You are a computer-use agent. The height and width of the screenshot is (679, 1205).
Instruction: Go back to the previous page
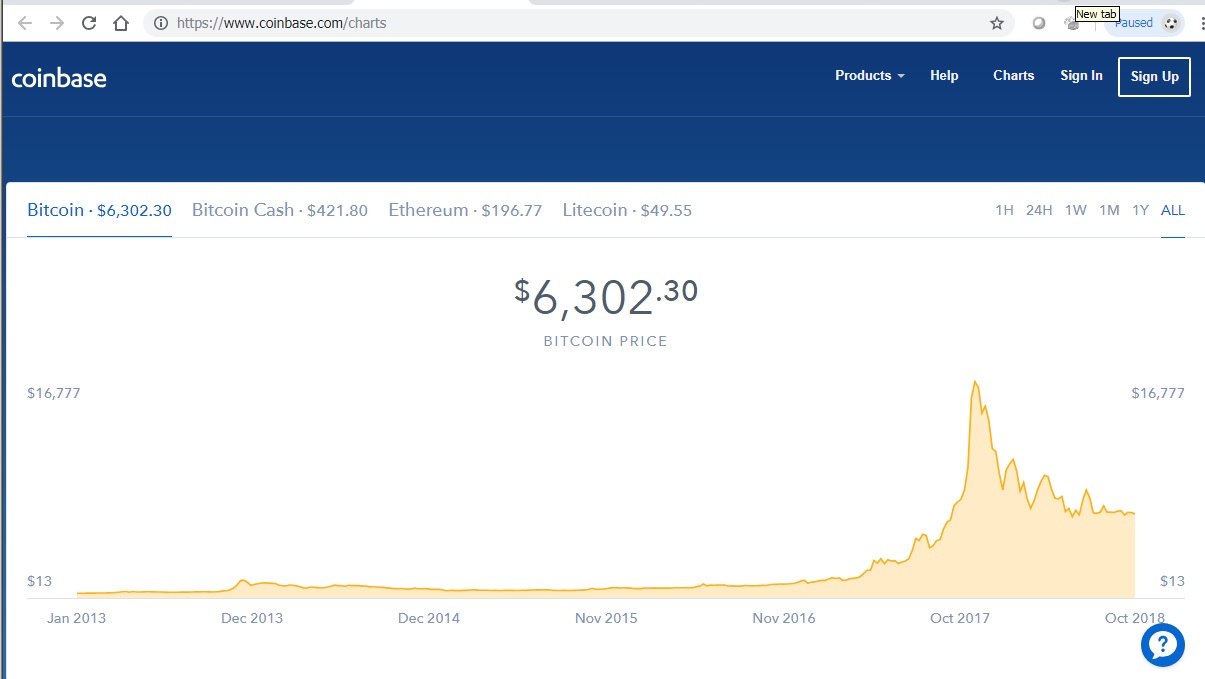[25, 23]
